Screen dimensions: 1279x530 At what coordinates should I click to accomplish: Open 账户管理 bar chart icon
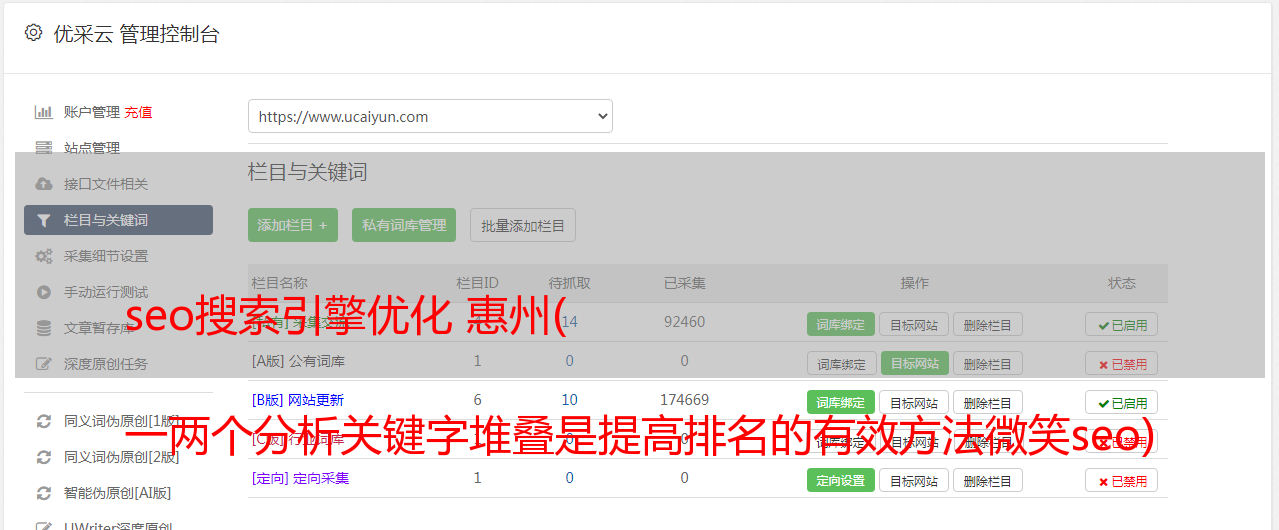(43, 112)
